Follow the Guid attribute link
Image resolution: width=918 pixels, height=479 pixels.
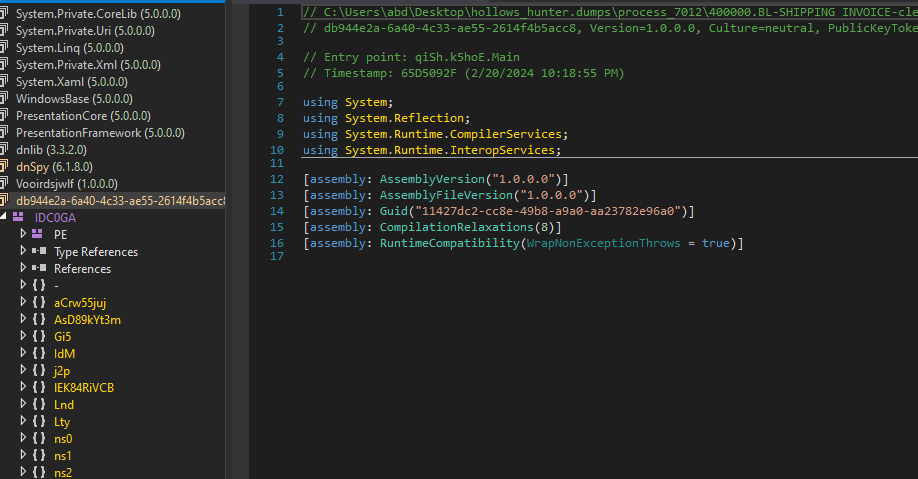(x=393, y=211)
